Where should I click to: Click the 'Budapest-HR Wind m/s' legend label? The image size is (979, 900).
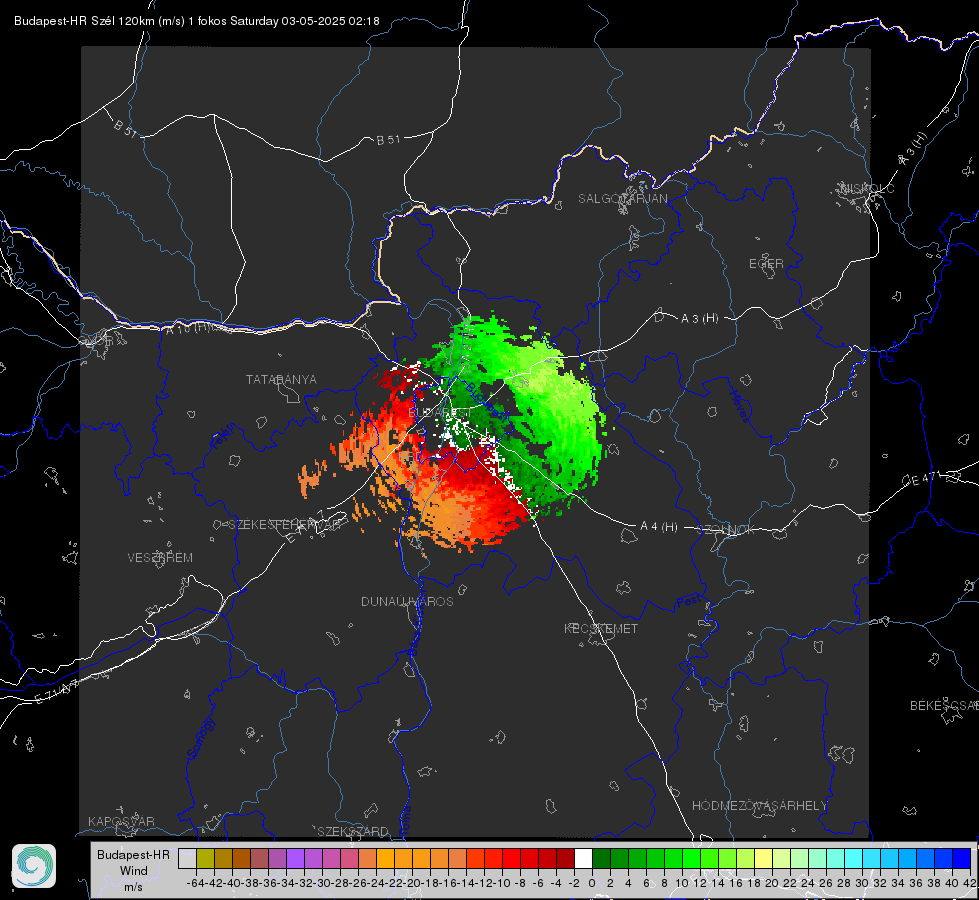[134, 870]
